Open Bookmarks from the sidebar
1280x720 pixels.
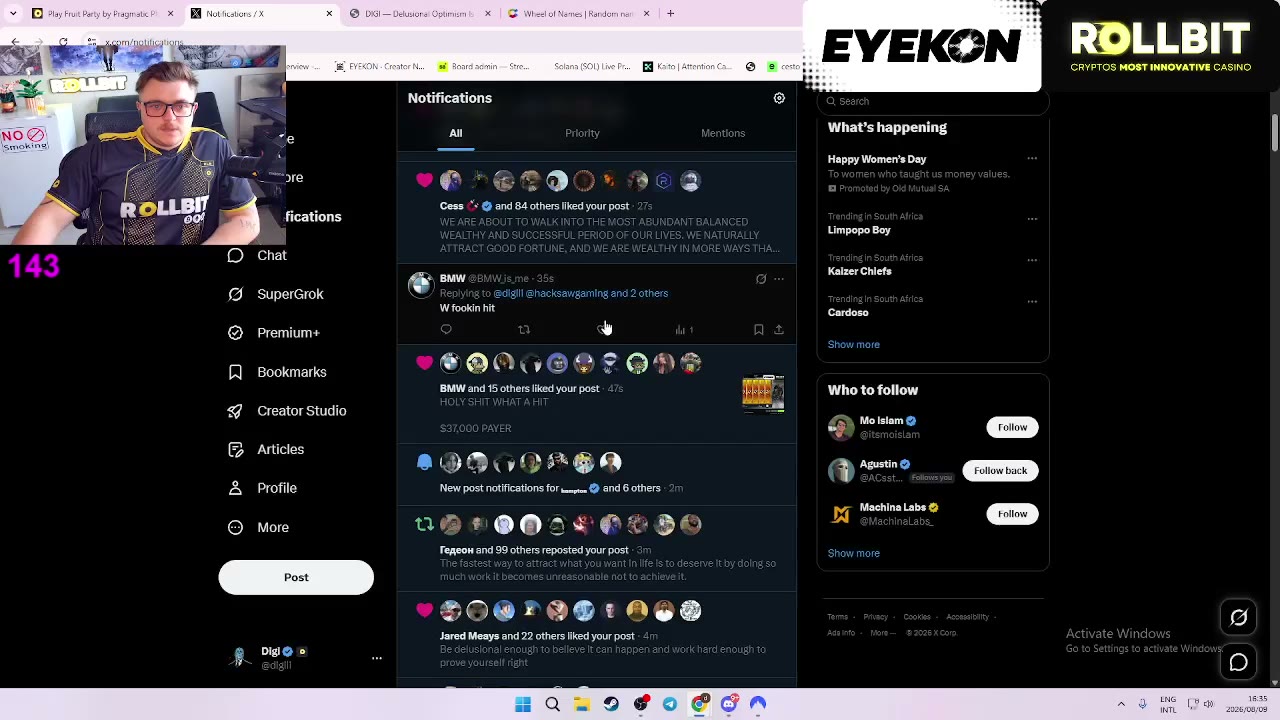point(277,372)
